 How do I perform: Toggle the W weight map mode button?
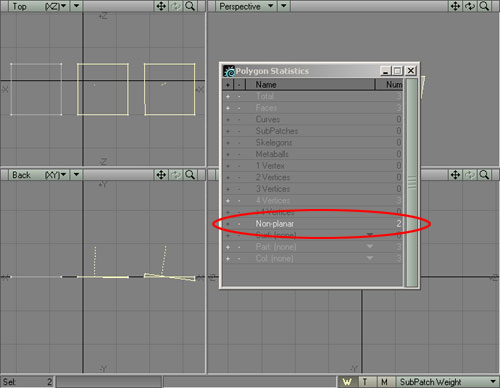pos(347,382)
